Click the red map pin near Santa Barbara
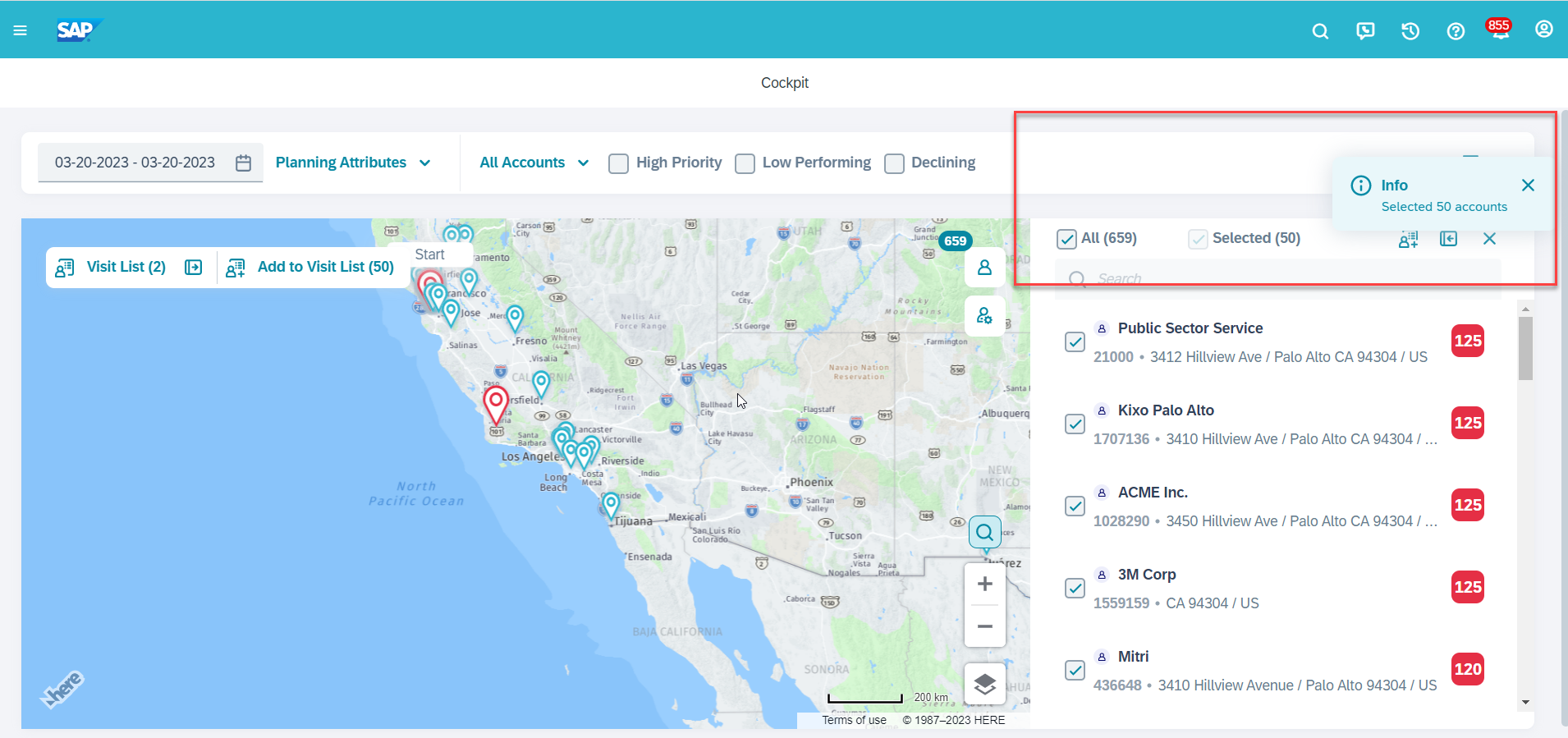This screenshot has width=1568, height=738. tap(495, 405)
